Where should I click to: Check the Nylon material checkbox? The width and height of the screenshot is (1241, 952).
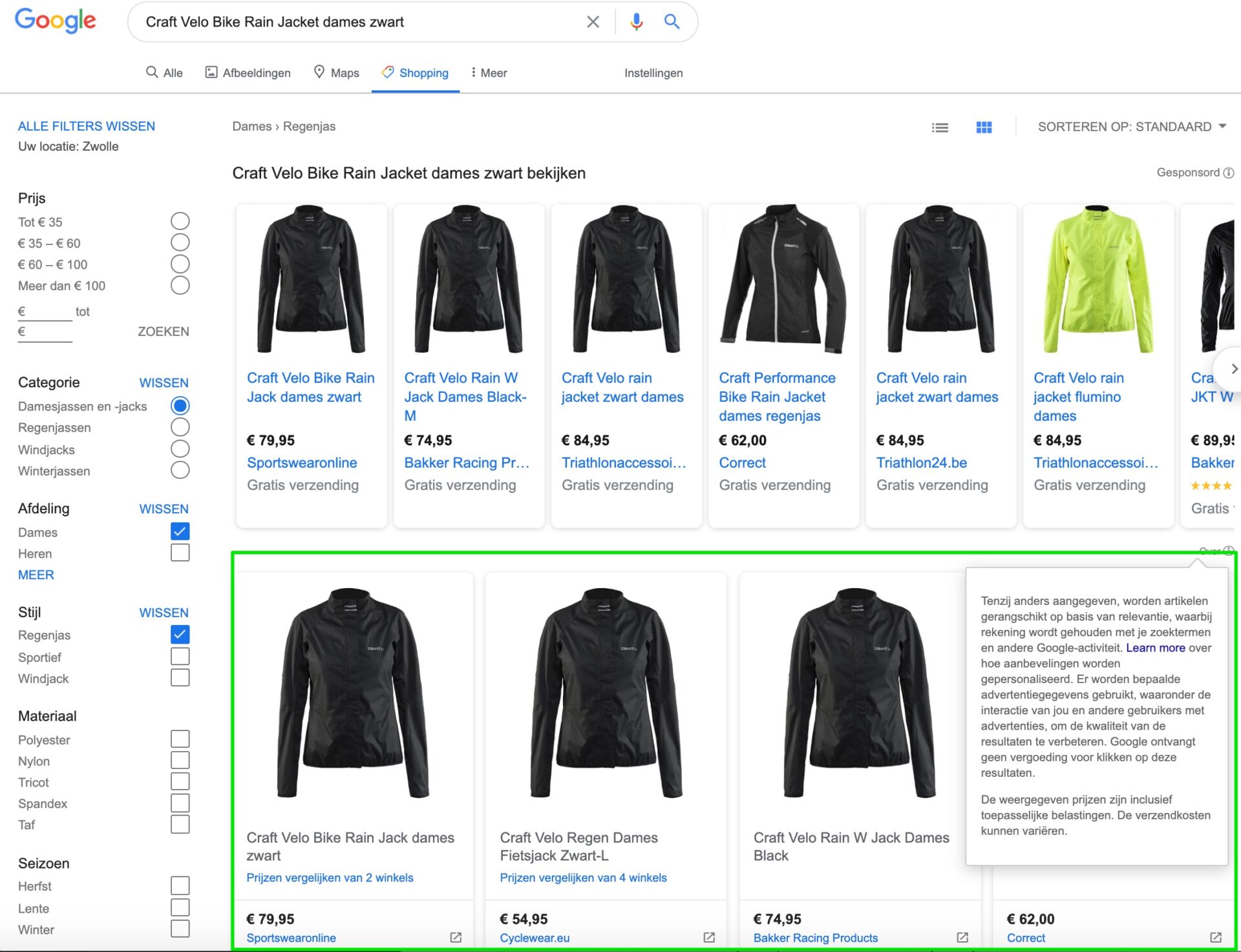180,760
